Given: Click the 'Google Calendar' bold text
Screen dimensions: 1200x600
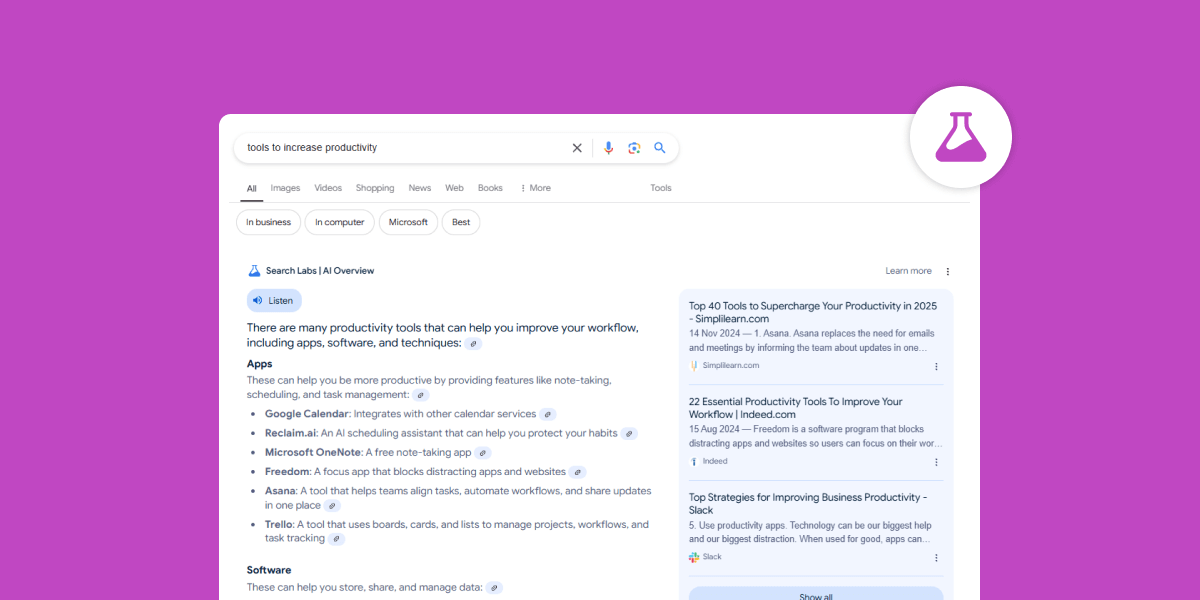Looking at the screenshot, I should (x=307, y=414).
